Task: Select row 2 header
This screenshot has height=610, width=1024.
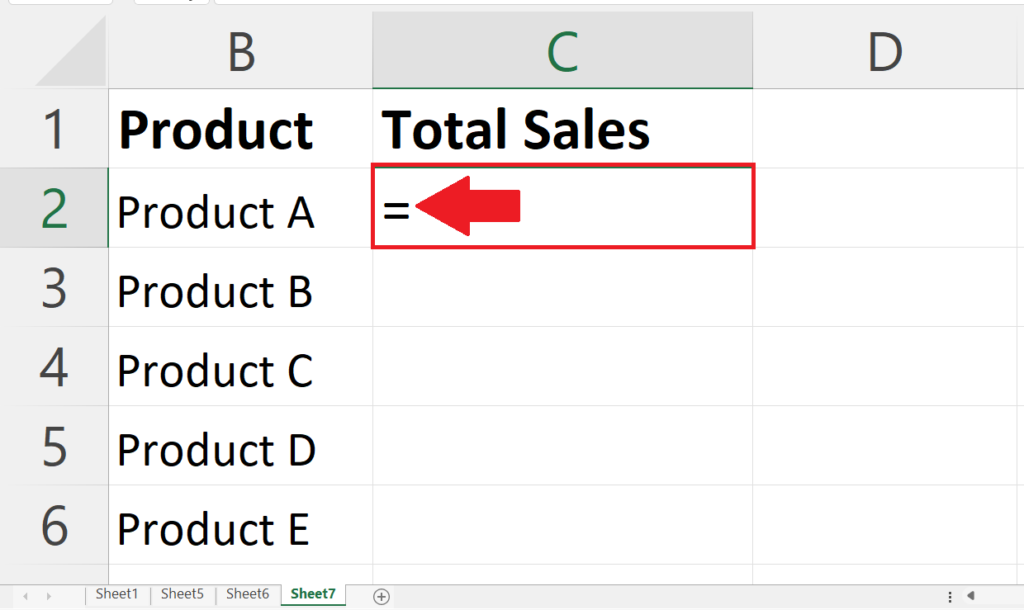Action: click(x=54, y=208)
